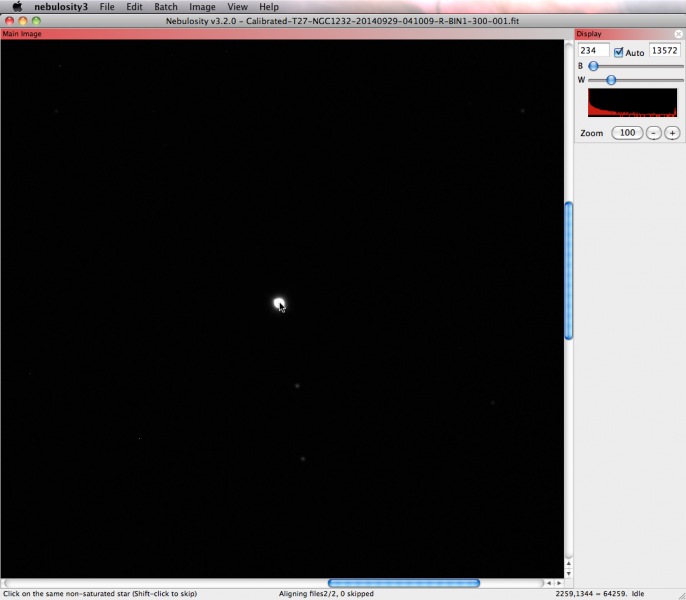Click the horizontal scrollbar right arrow
Viewport: 686px width, 600px height.
(x=559, y=583)
